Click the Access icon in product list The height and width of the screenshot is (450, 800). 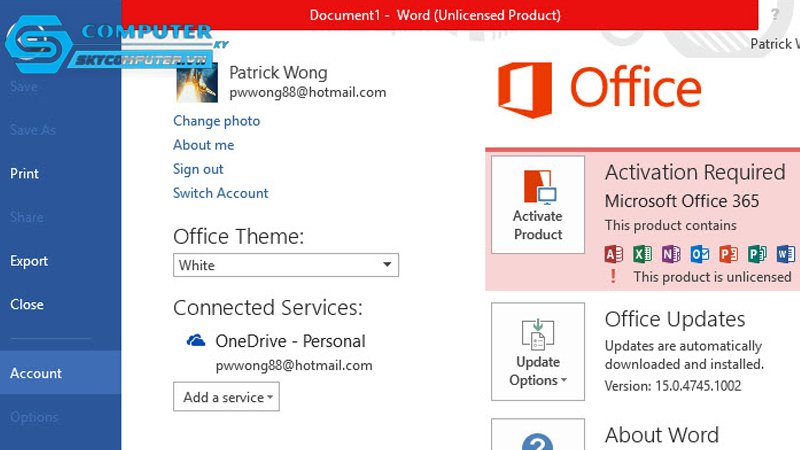tap(614, 254)
